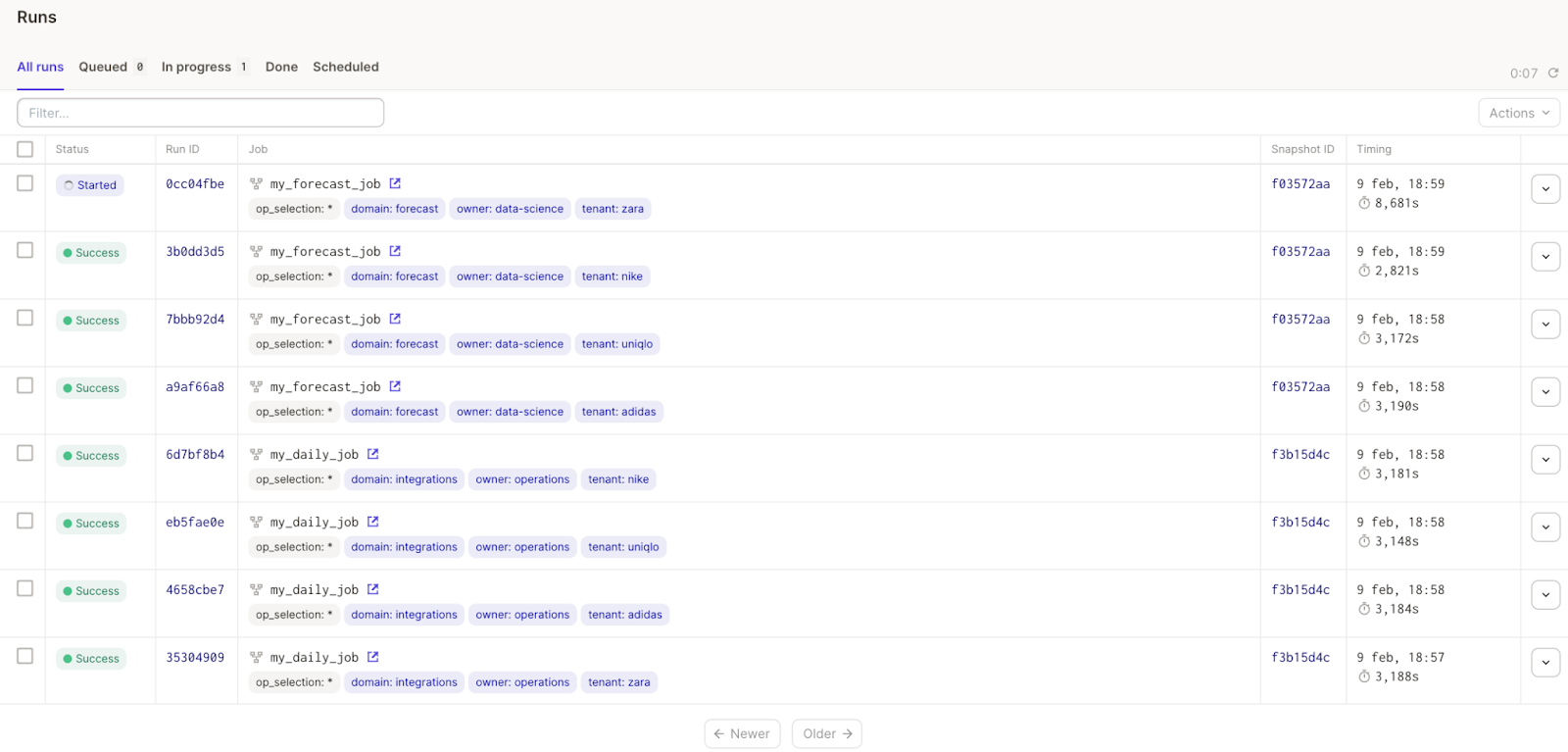Open my_forecast_job link icon for run 7bbb92d4

[x=395, y=319]
